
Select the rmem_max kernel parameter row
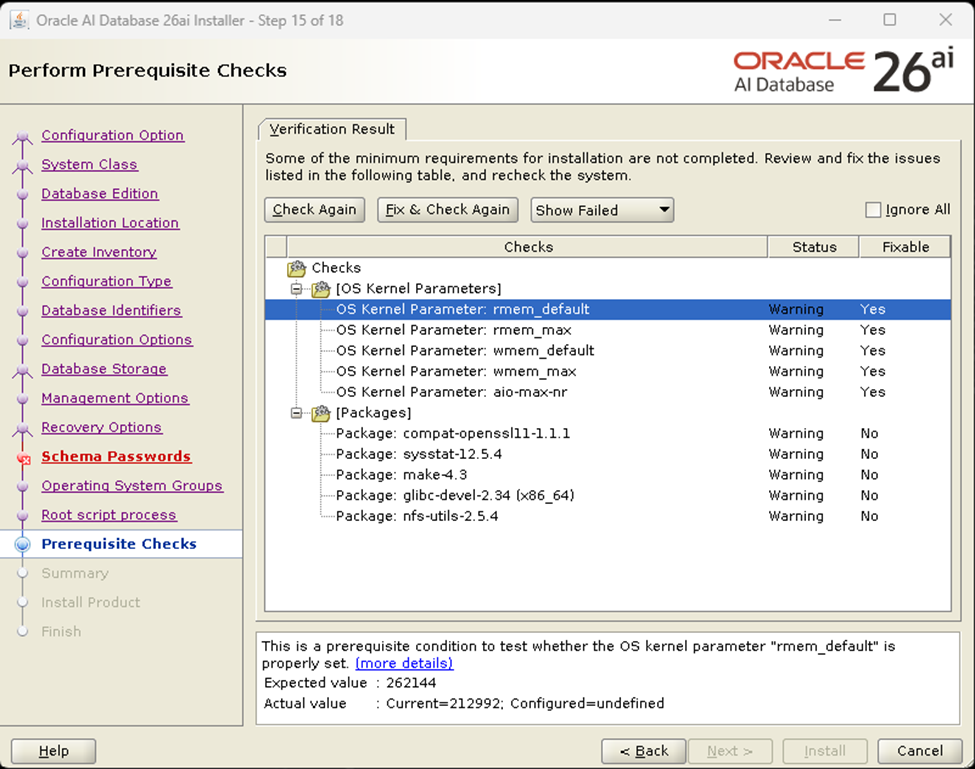(608, 330)
